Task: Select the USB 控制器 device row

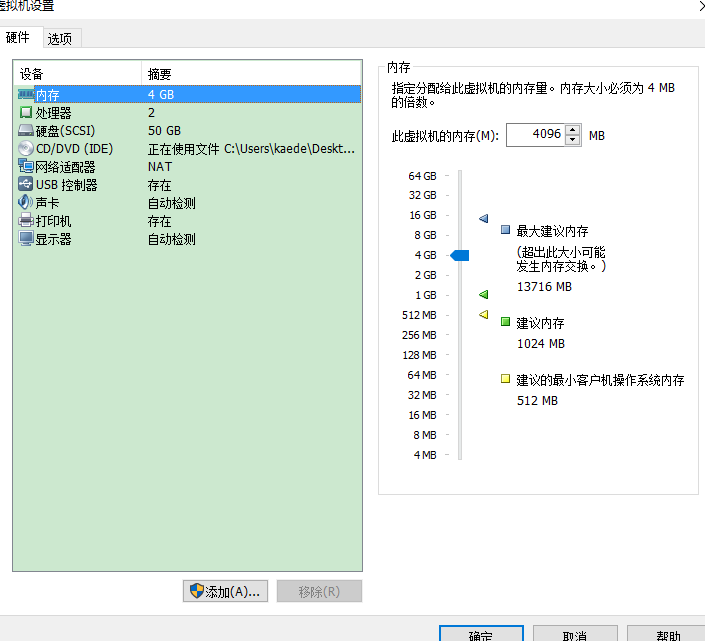Action: pyautogui.click(x=189, y=185)
